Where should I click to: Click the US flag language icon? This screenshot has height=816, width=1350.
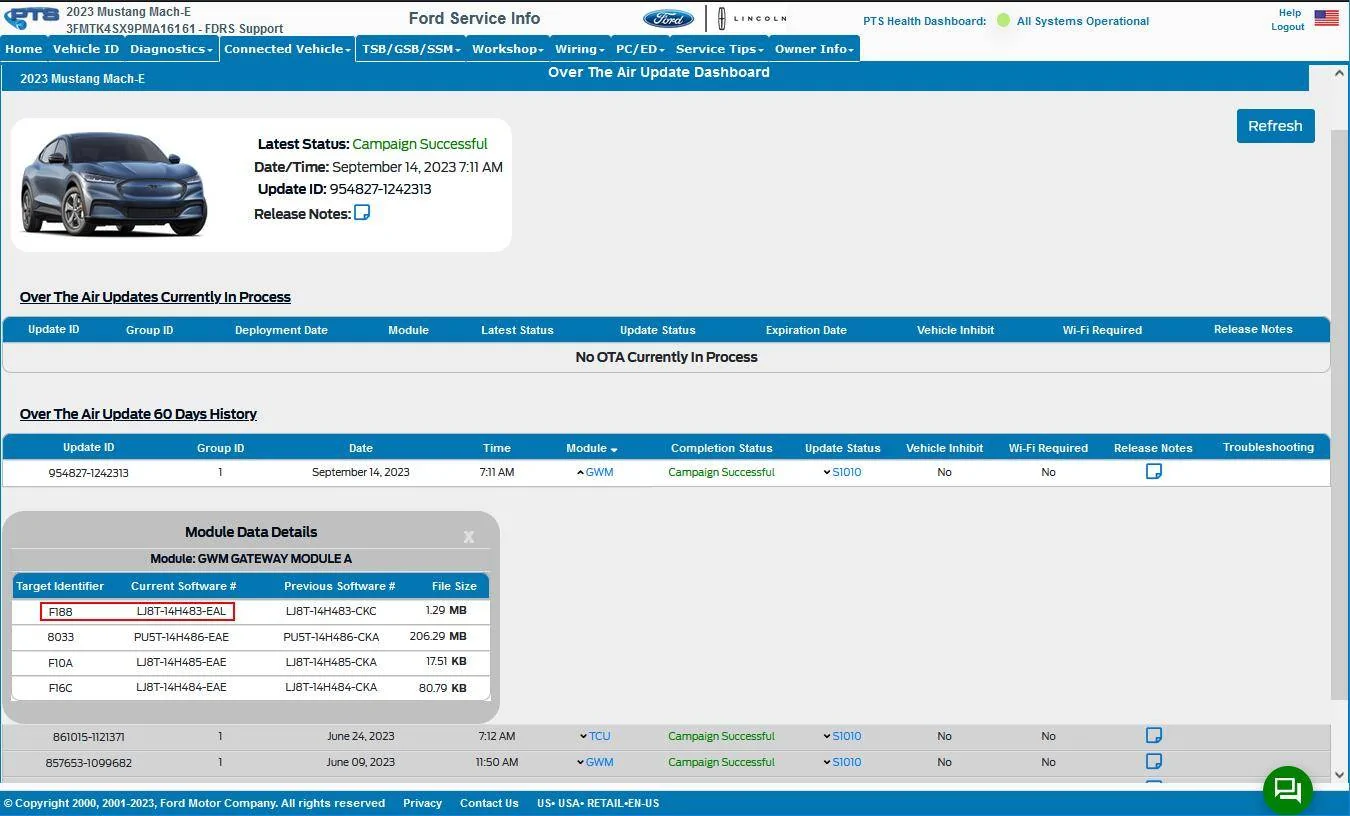[1326, 17]
